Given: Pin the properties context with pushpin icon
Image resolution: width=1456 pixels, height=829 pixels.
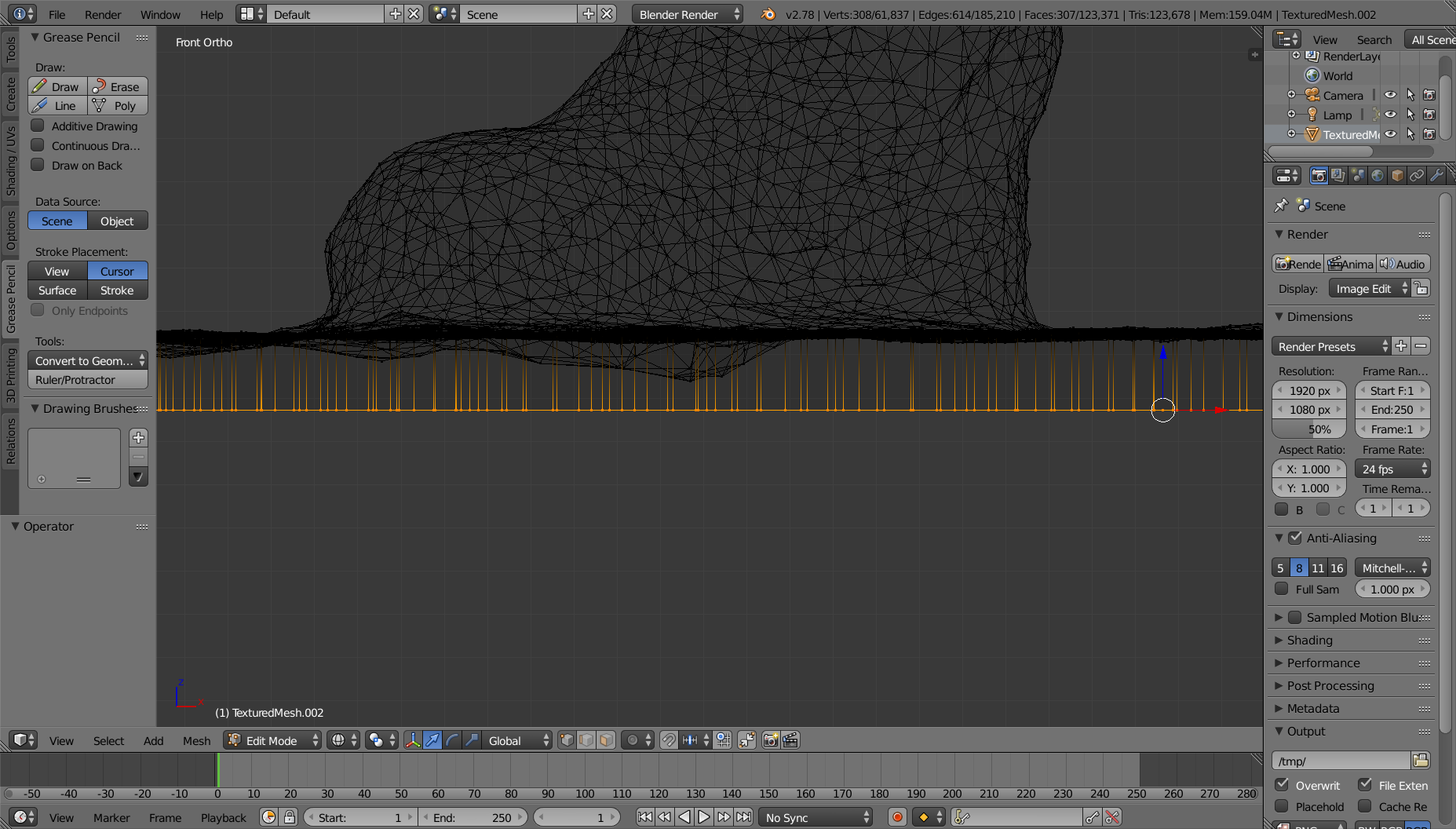Looking at the screenshot, I should (x=1281, y=206).
